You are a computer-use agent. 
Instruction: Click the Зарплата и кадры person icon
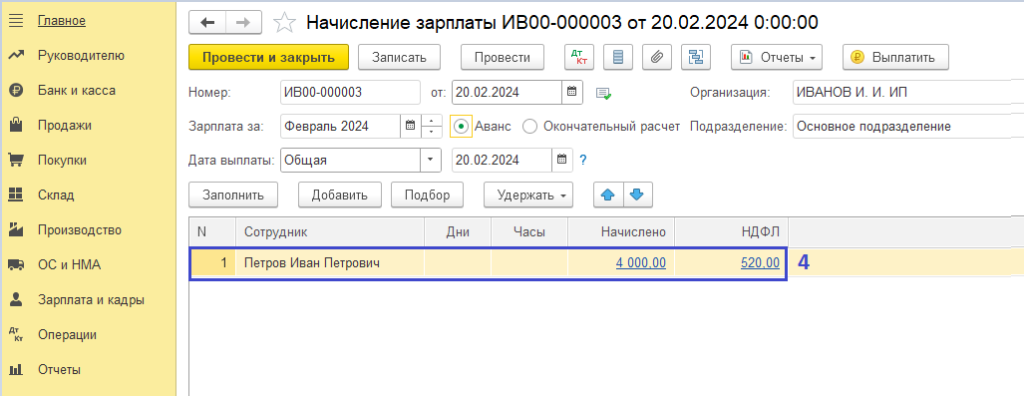(16, 300)
